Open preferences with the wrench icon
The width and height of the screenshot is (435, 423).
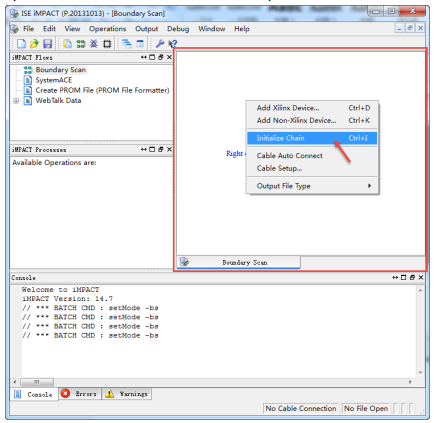160,44
